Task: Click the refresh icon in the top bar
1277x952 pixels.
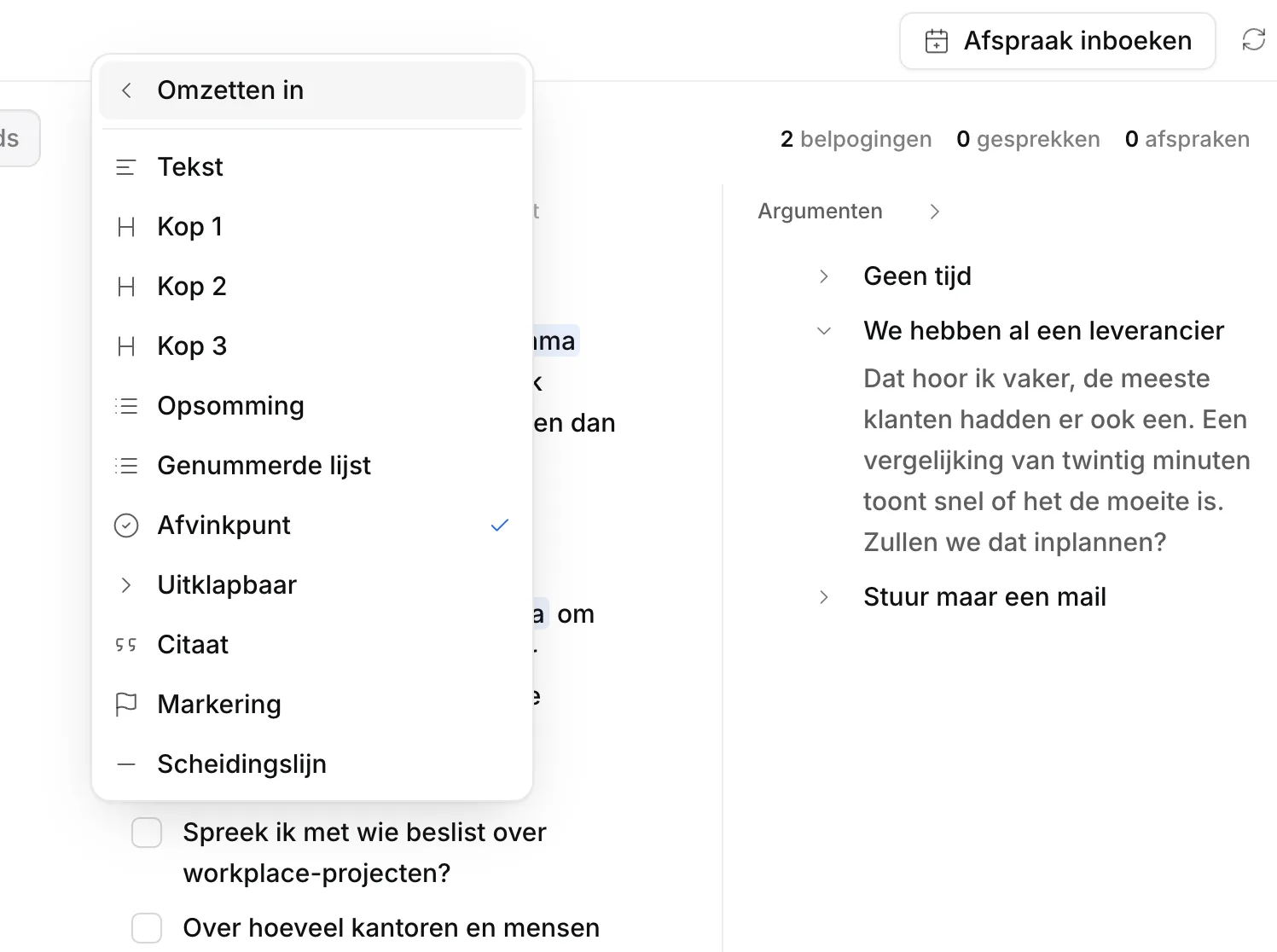Action: [x=1254, y=39]
